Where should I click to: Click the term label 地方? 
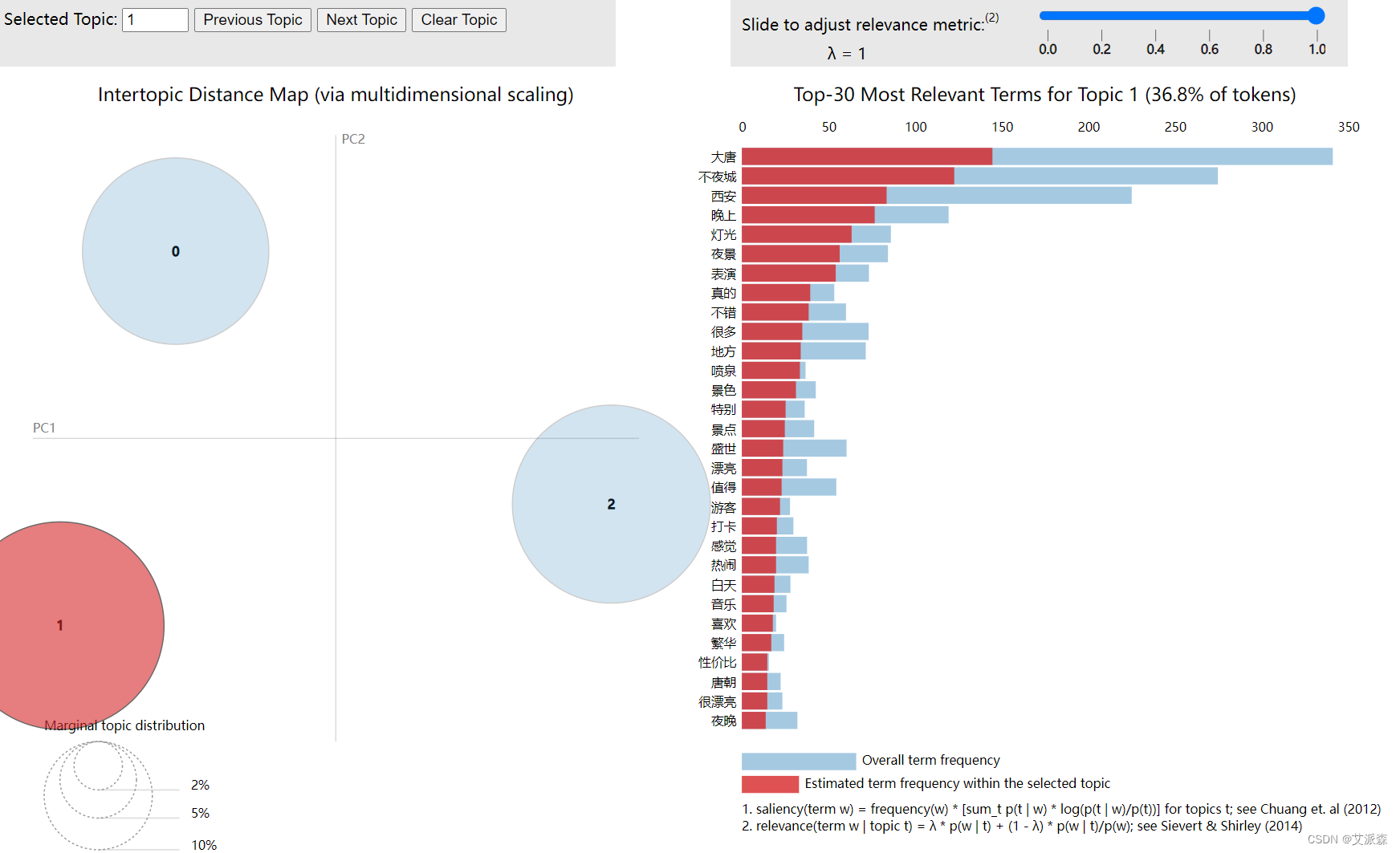point(723,351)
